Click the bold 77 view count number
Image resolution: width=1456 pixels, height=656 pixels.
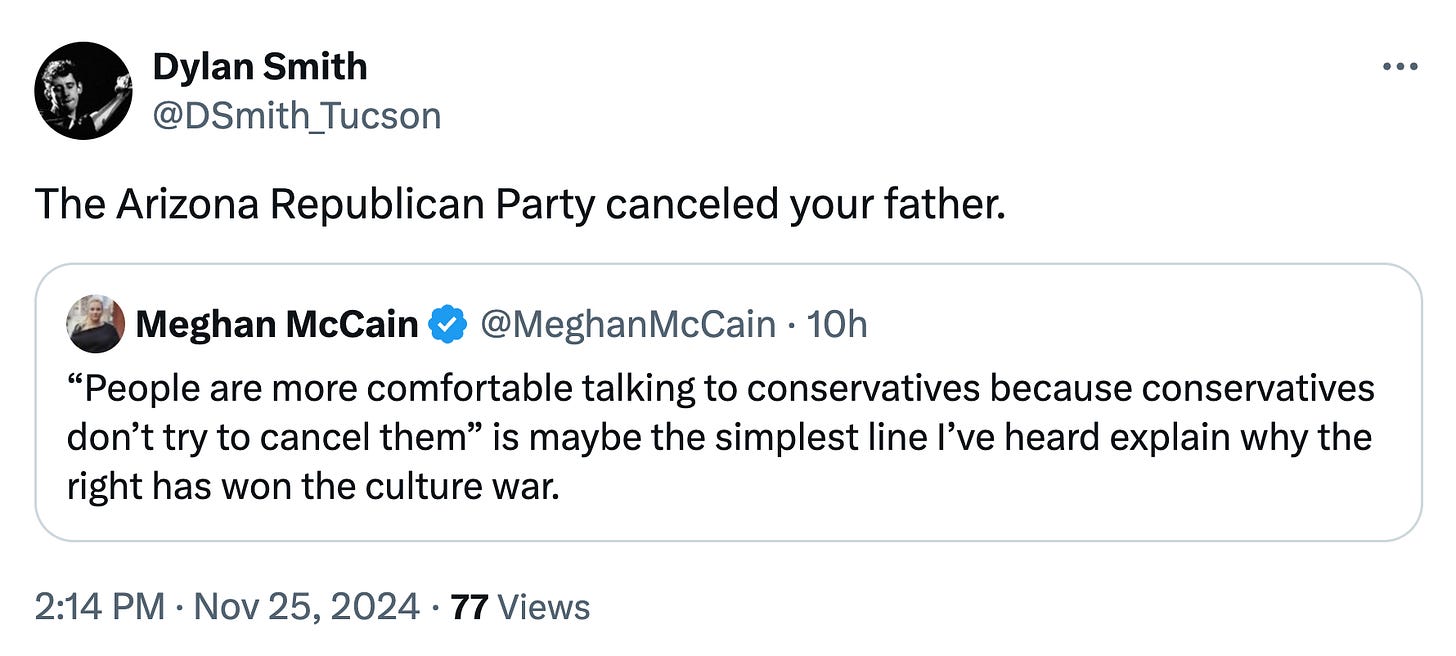(x=469, y=606)
